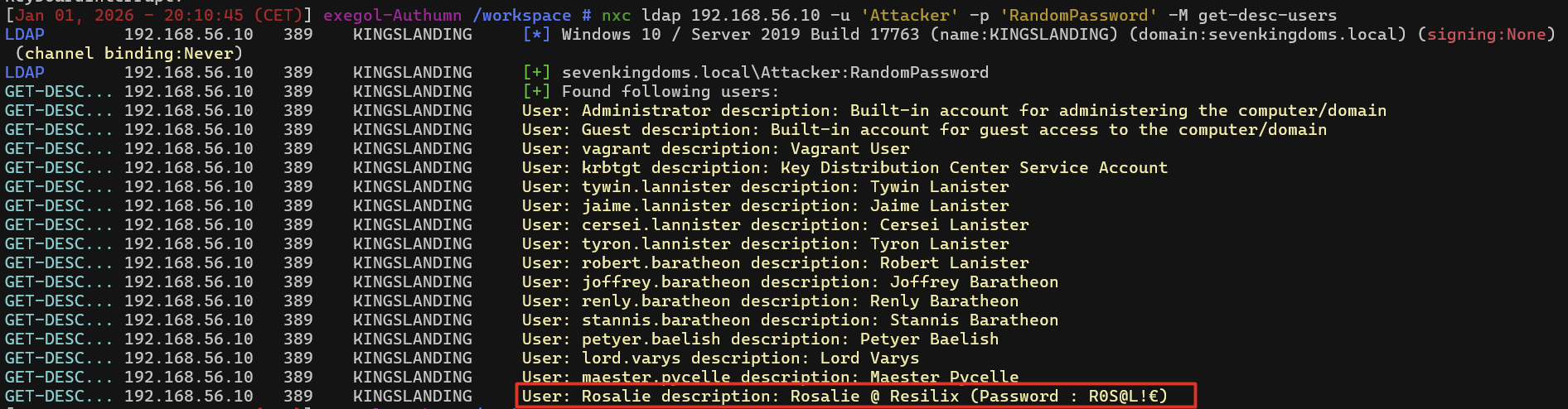Click the highlighted Rosalie password description line
Viewport: 1568px width, 409px height.
[855, 396]
